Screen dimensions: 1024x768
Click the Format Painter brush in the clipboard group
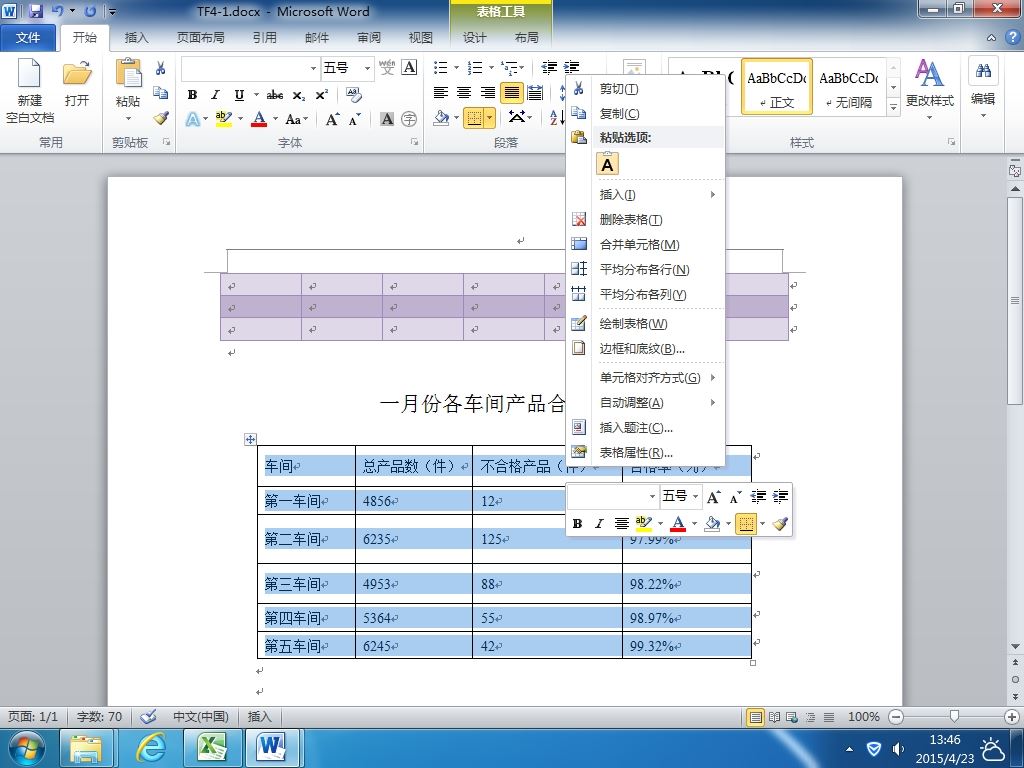[161, 118]
